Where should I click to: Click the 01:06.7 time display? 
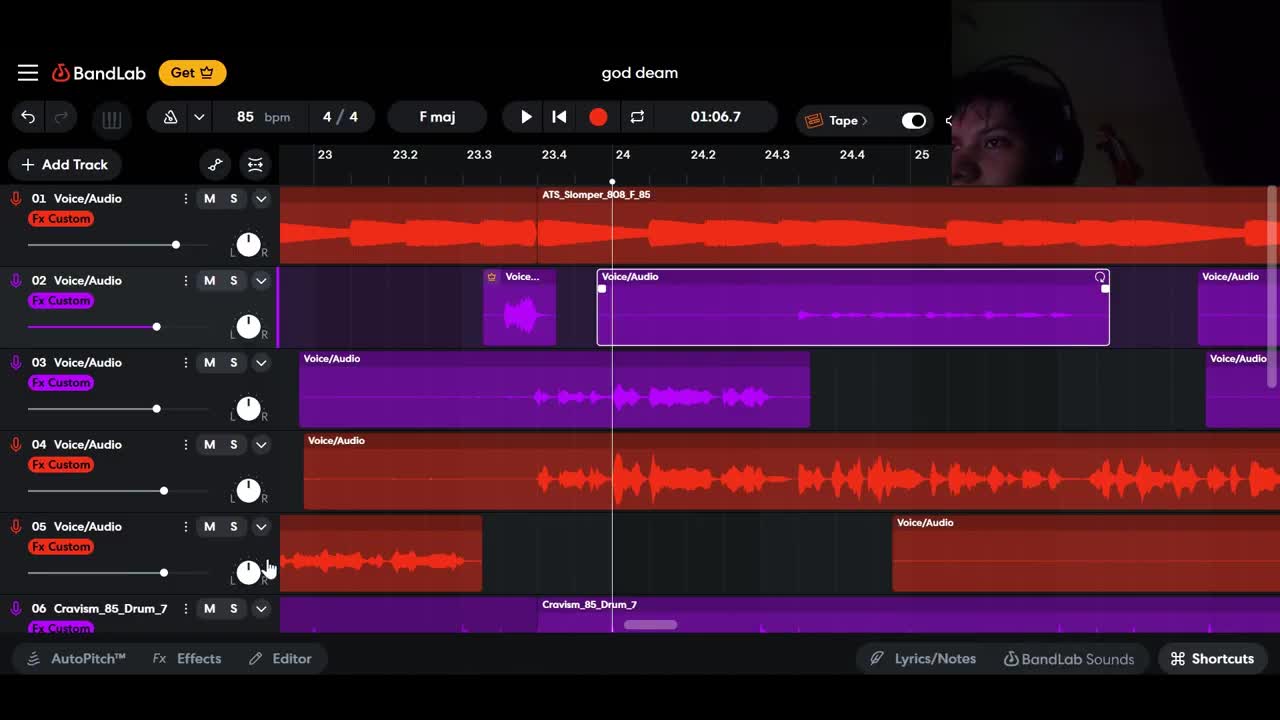pos(716,117)
